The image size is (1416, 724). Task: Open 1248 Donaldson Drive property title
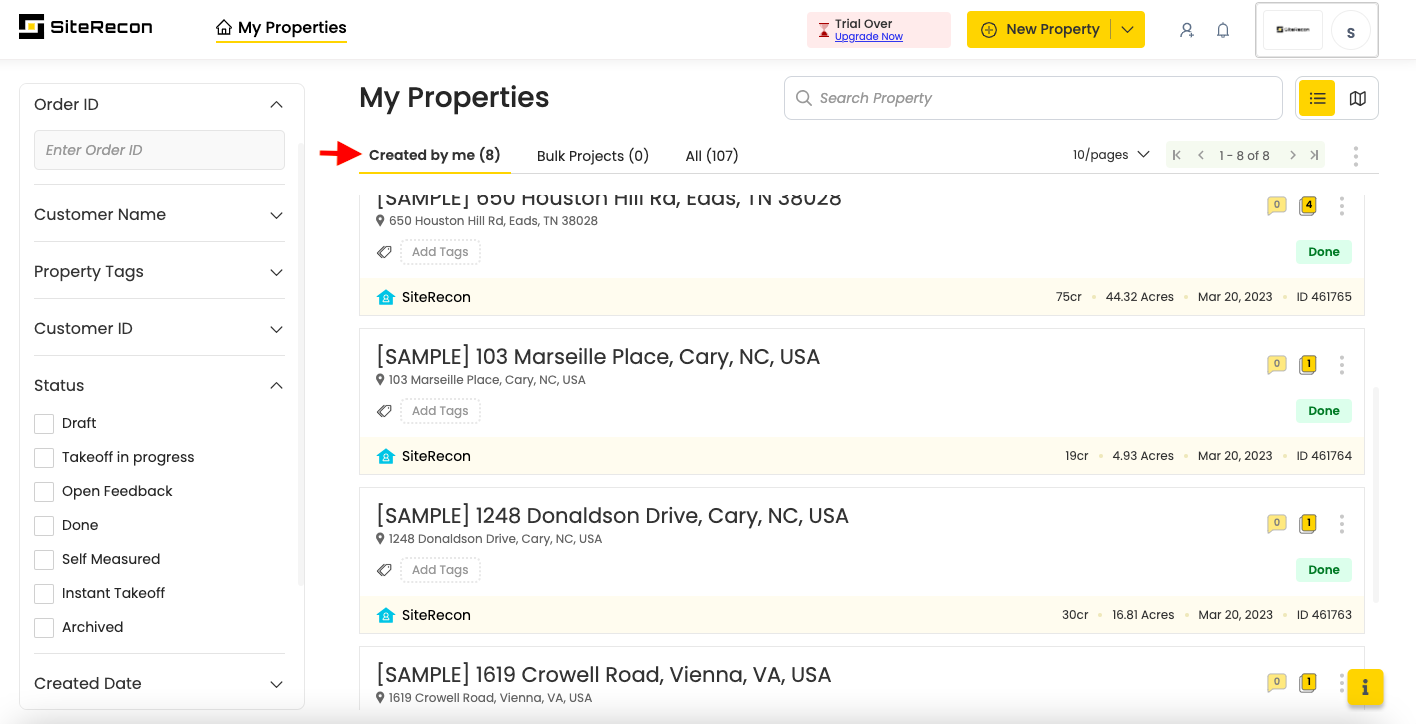(612, 516)
